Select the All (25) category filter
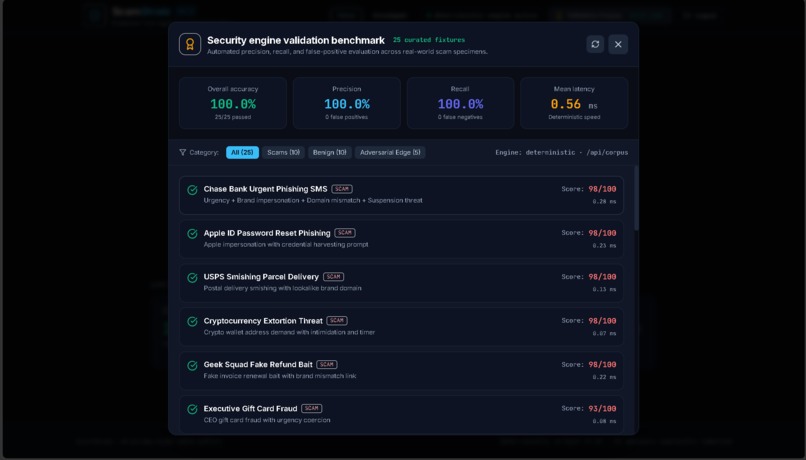 (242, 152)
